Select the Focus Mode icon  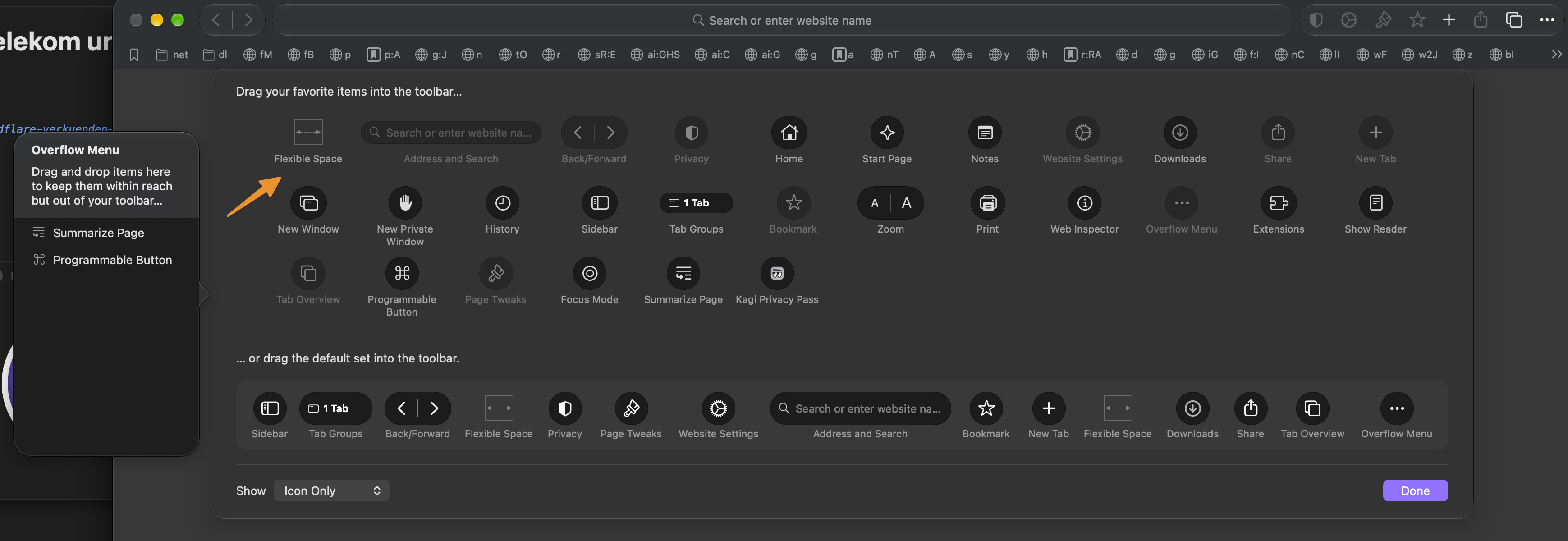589,273
